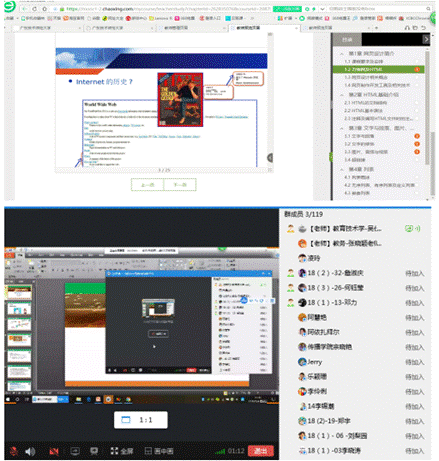The width and height of the screenshot is (439, 461).
Task: Open the chat bubble icon in meeting bar
Action: point(94,451)
